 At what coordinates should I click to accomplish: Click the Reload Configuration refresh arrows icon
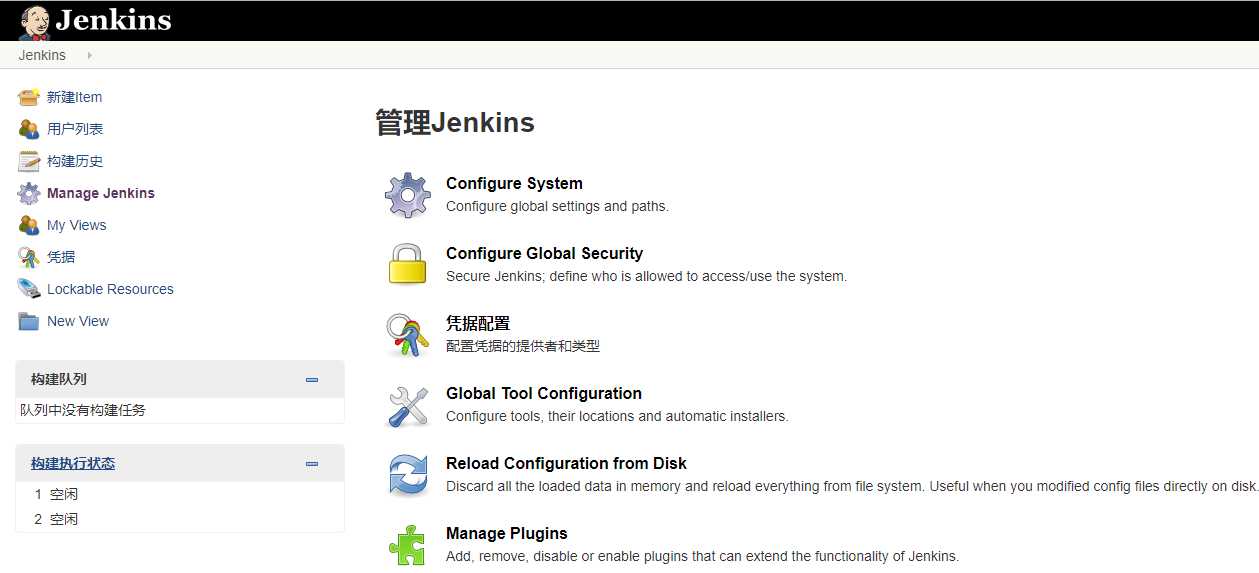tap(408, 475)
